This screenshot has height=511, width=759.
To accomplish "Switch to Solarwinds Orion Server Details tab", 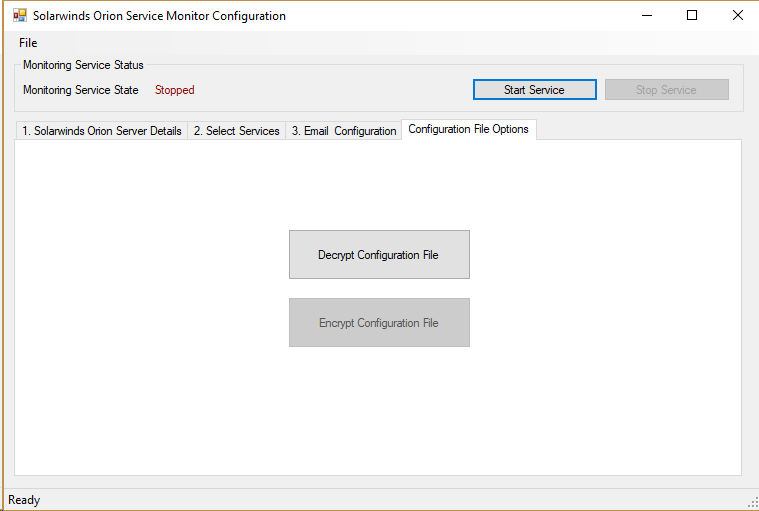I will (102, 131).
